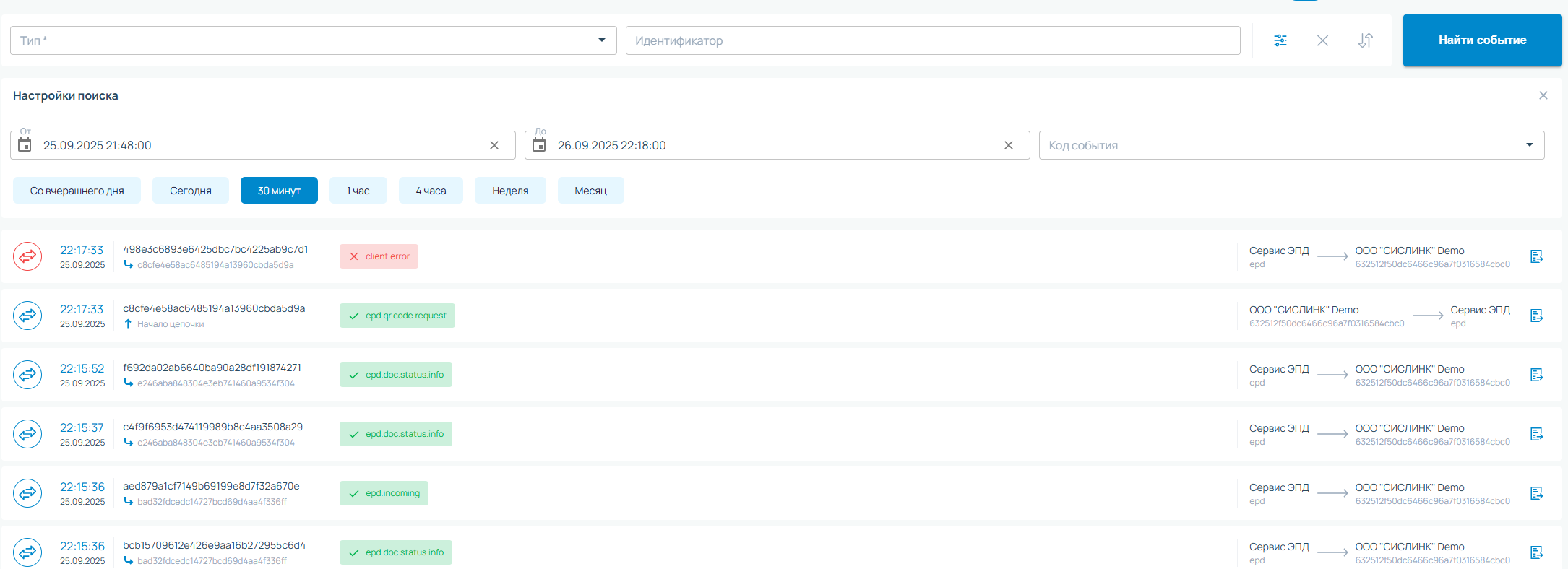Click the epd.qr.code.request badge

[397, 316]
